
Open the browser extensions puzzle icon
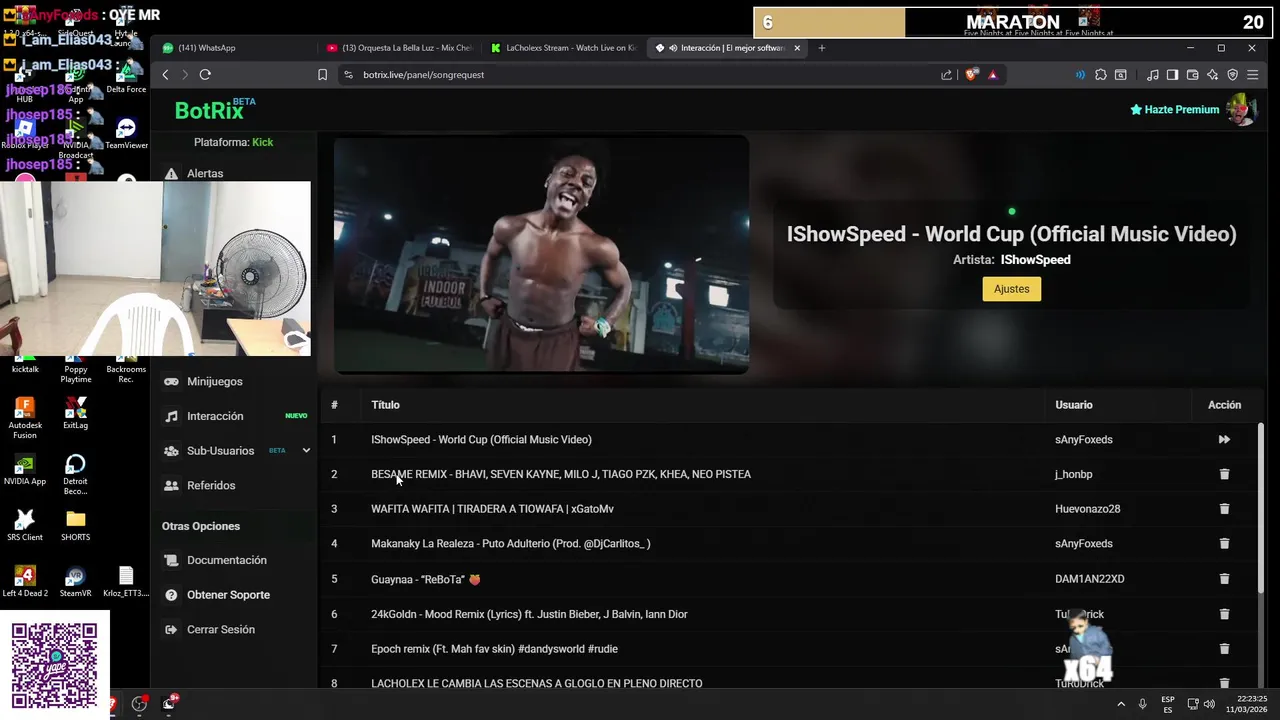[x=1101, y=75]
